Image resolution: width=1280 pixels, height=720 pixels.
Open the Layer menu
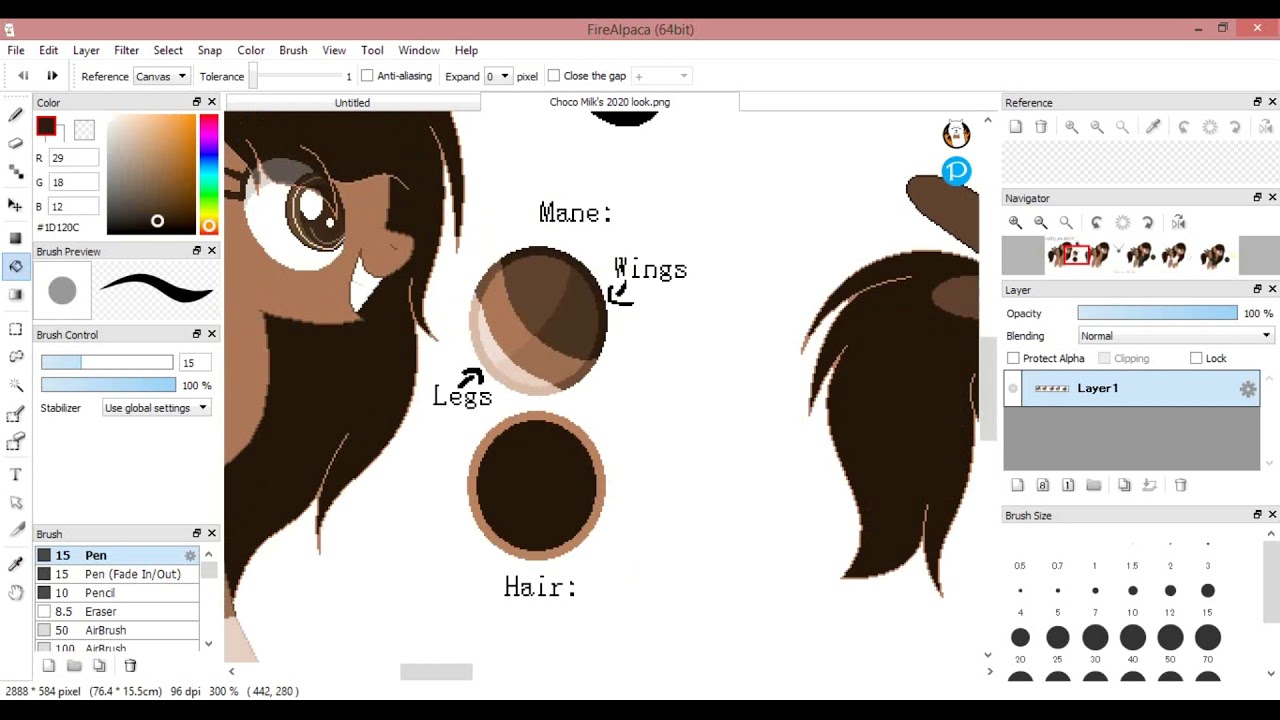(x=86, y=50)
